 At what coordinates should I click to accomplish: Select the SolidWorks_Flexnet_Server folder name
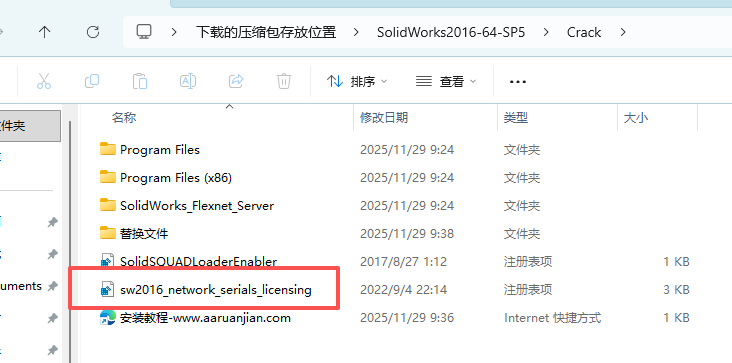[197, 206]
